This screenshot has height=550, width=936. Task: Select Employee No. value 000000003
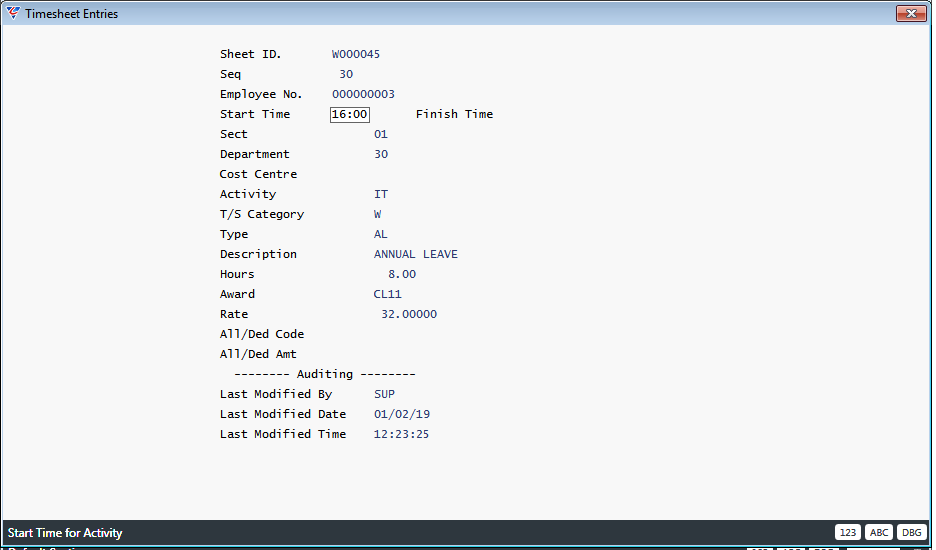(x=364, y=94)
